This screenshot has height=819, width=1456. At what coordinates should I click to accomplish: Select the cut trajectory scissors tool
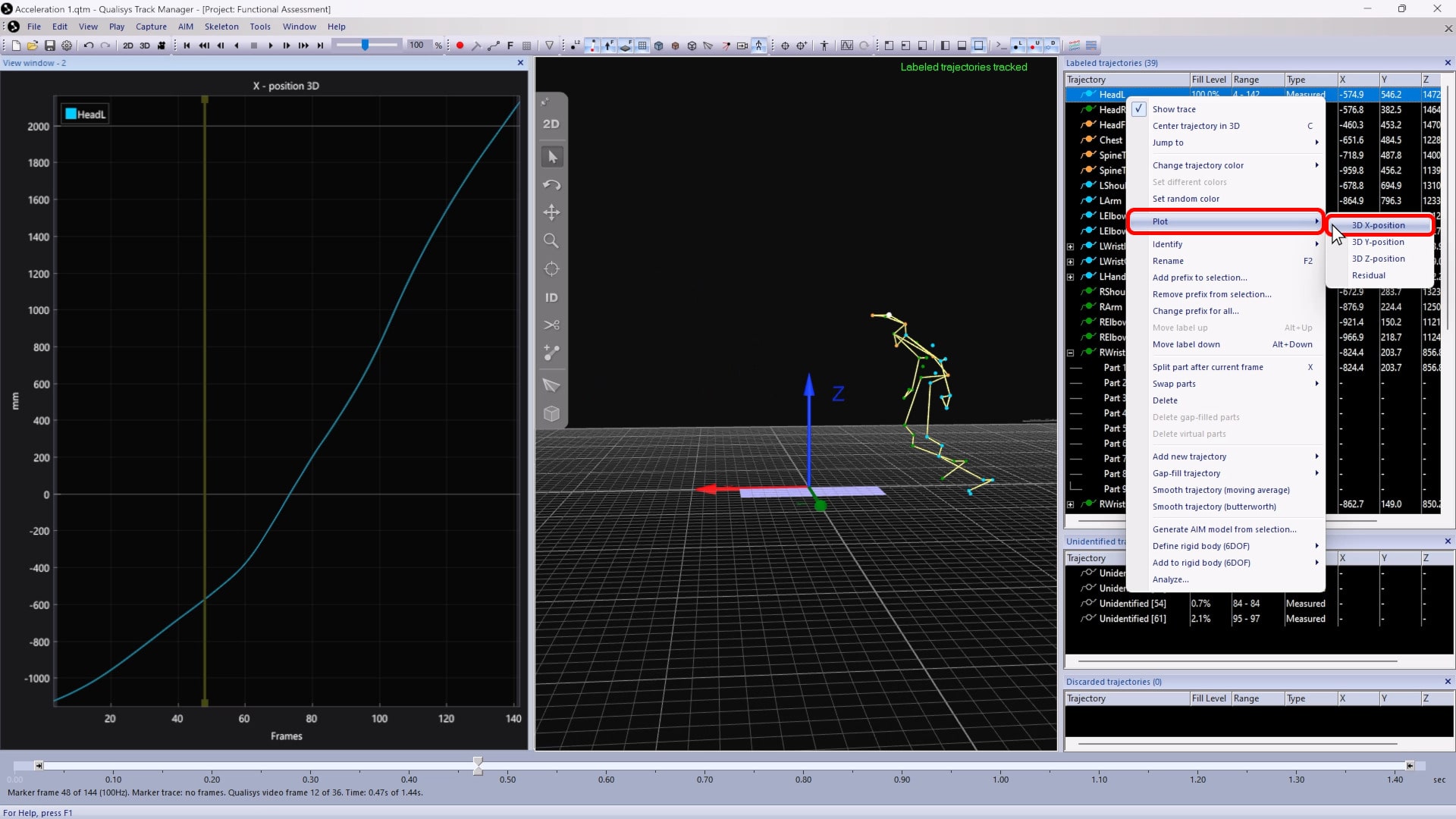551,325
